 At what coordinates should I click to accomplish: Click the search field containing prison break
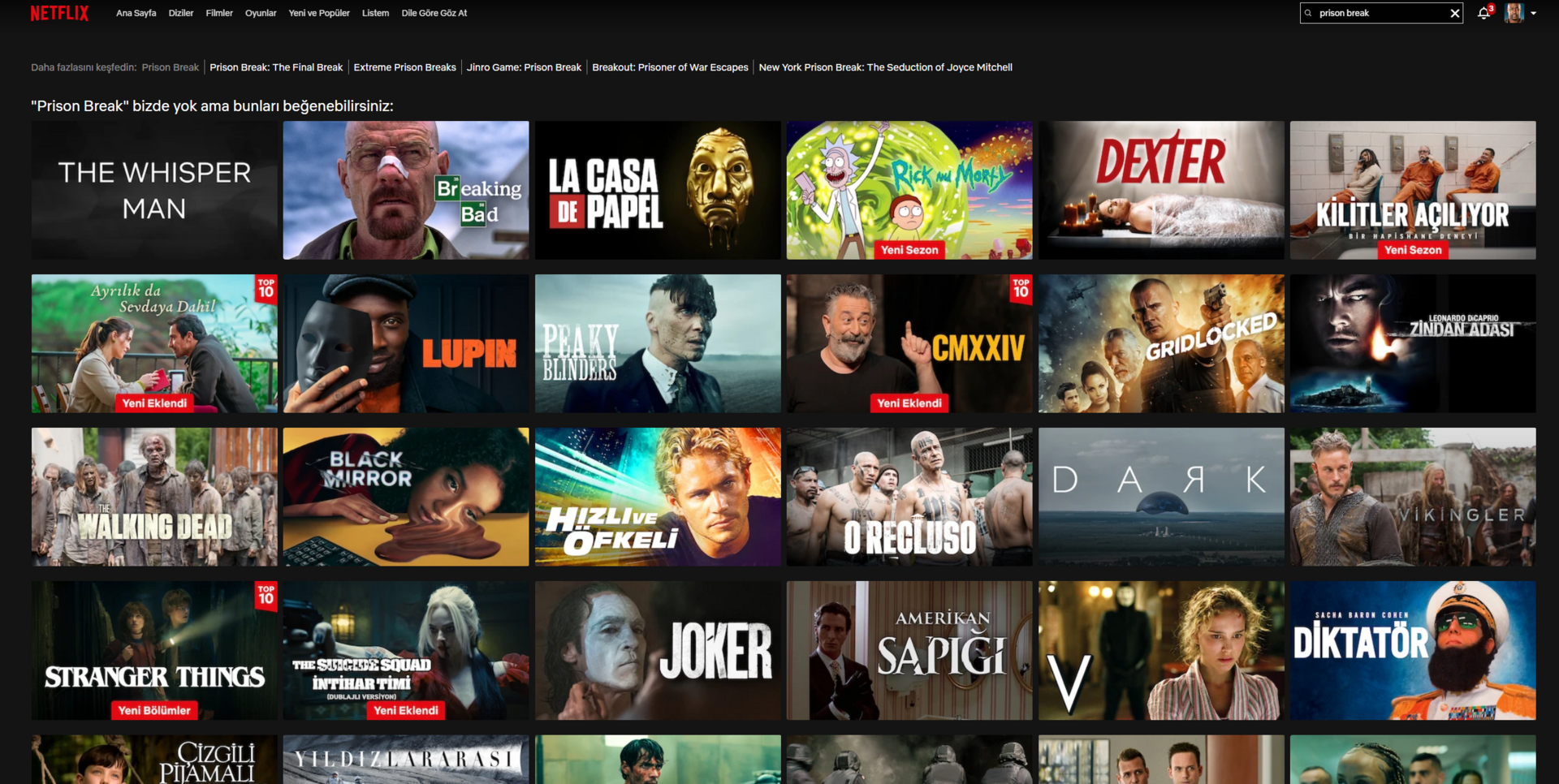[1381, 13]
